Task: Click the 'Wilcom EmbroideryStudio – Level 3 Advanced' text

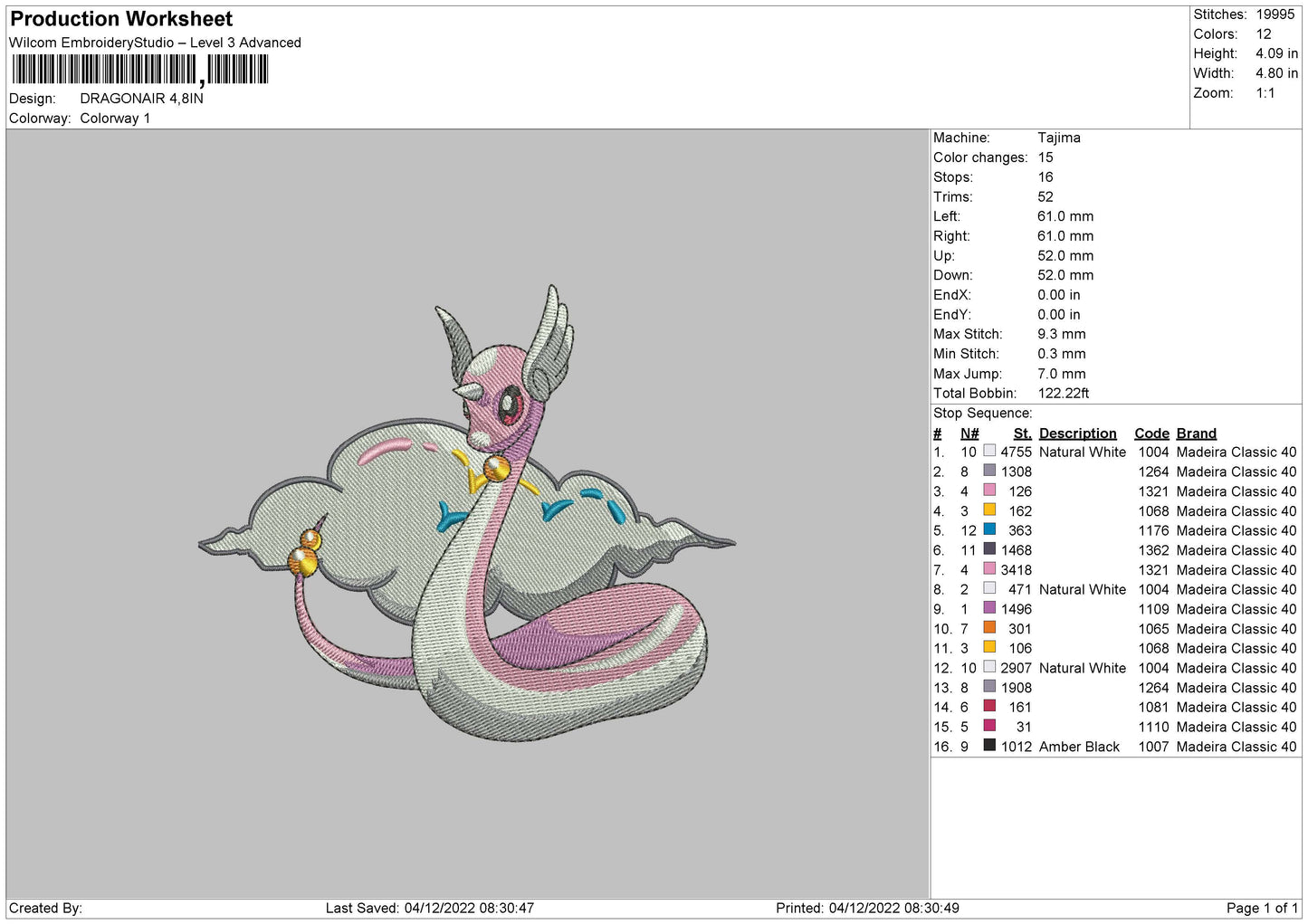Action: tap(155, 43)
